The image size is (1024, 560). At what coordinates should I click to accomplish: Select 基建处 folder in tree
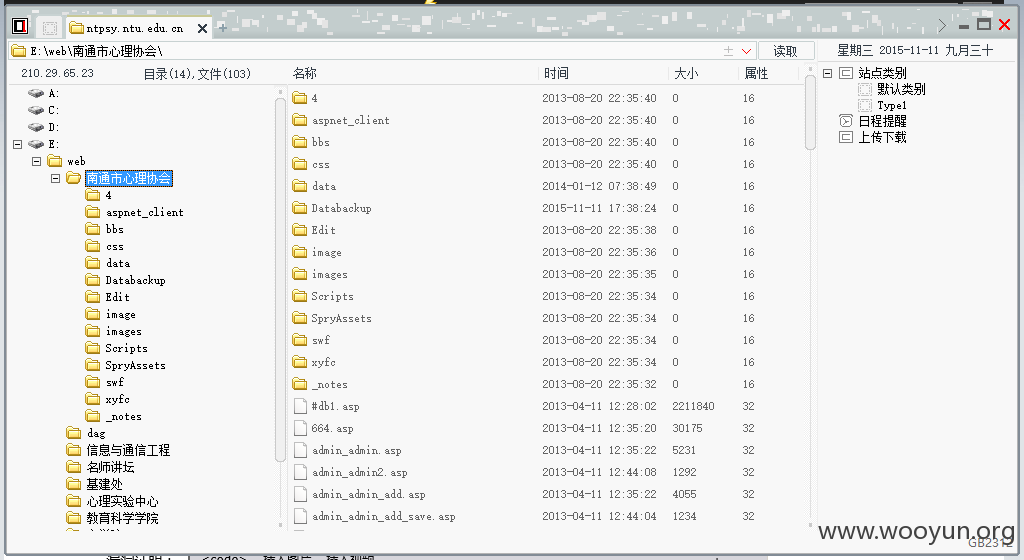pyautogui.click(x=104, y=484)
